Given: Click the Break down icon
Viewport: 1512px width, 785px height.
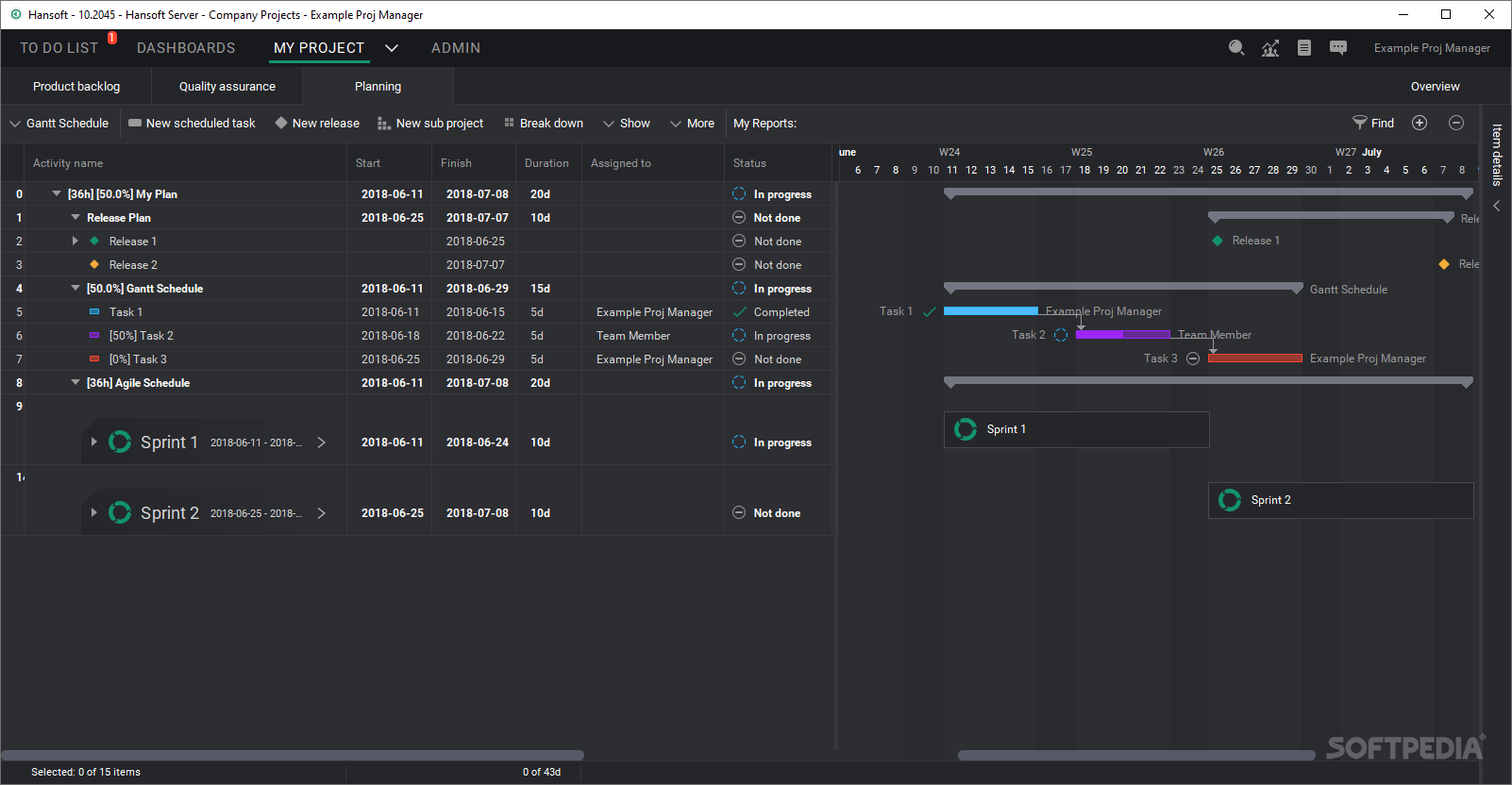Looking at the screenshot, I should [x=509, y=123].
